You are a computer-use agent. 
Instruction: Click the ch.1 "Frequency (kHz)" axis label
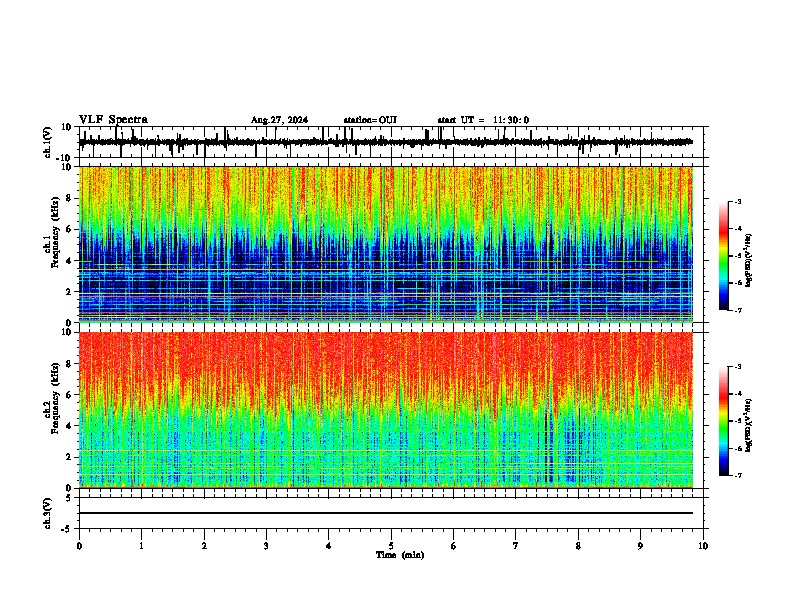(55, 232)
